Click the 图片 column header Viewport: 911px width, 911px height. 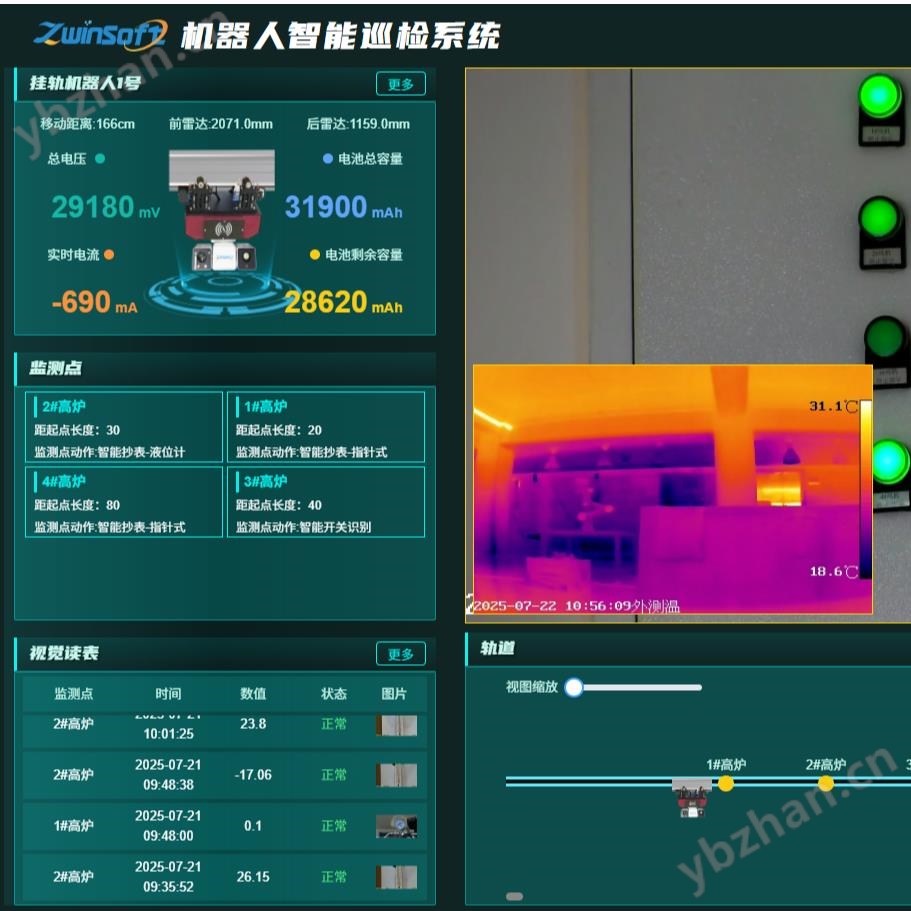coord(394,694)
